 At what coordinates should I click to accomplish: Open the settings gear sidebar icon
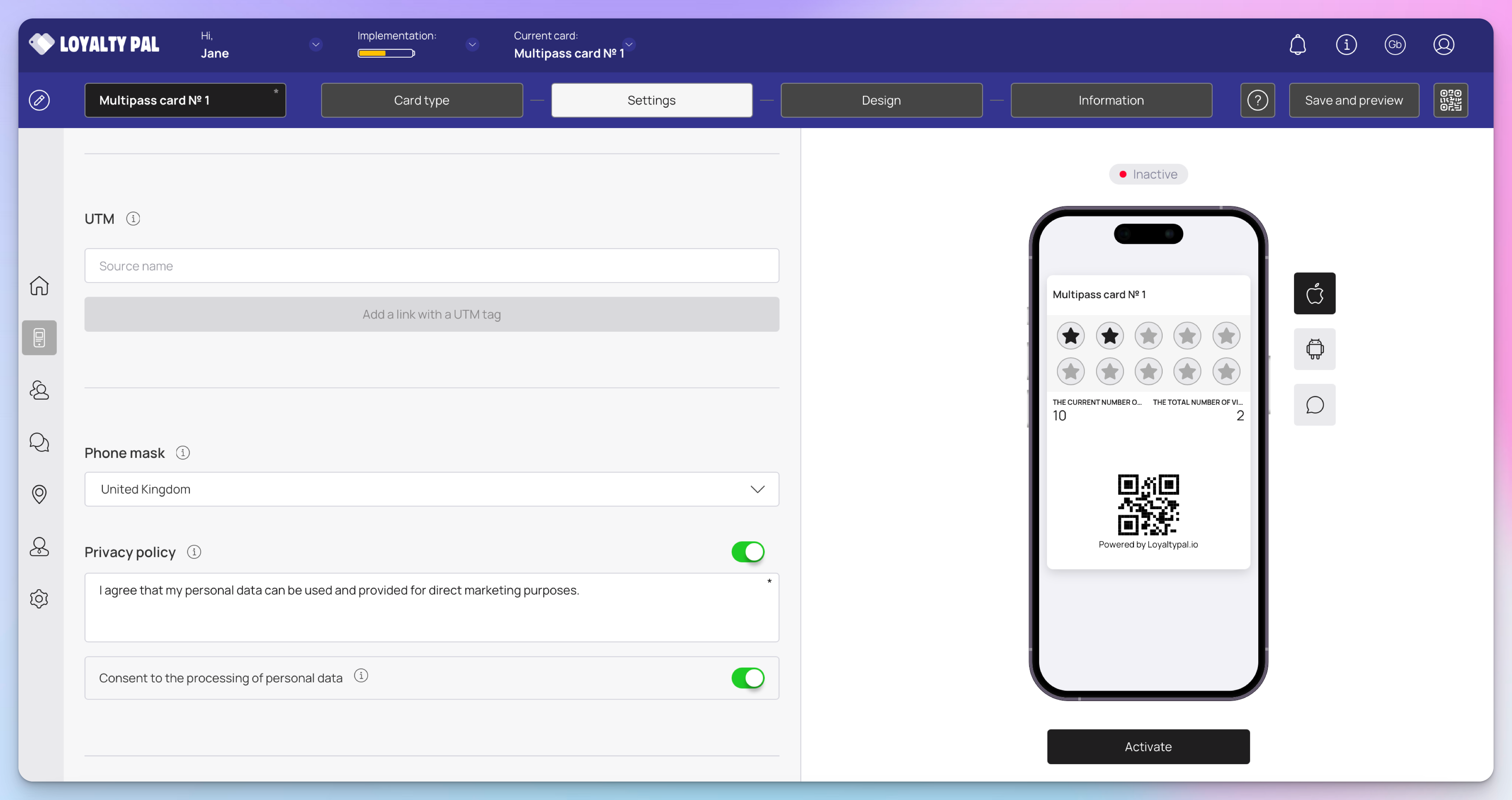[39, 599]
